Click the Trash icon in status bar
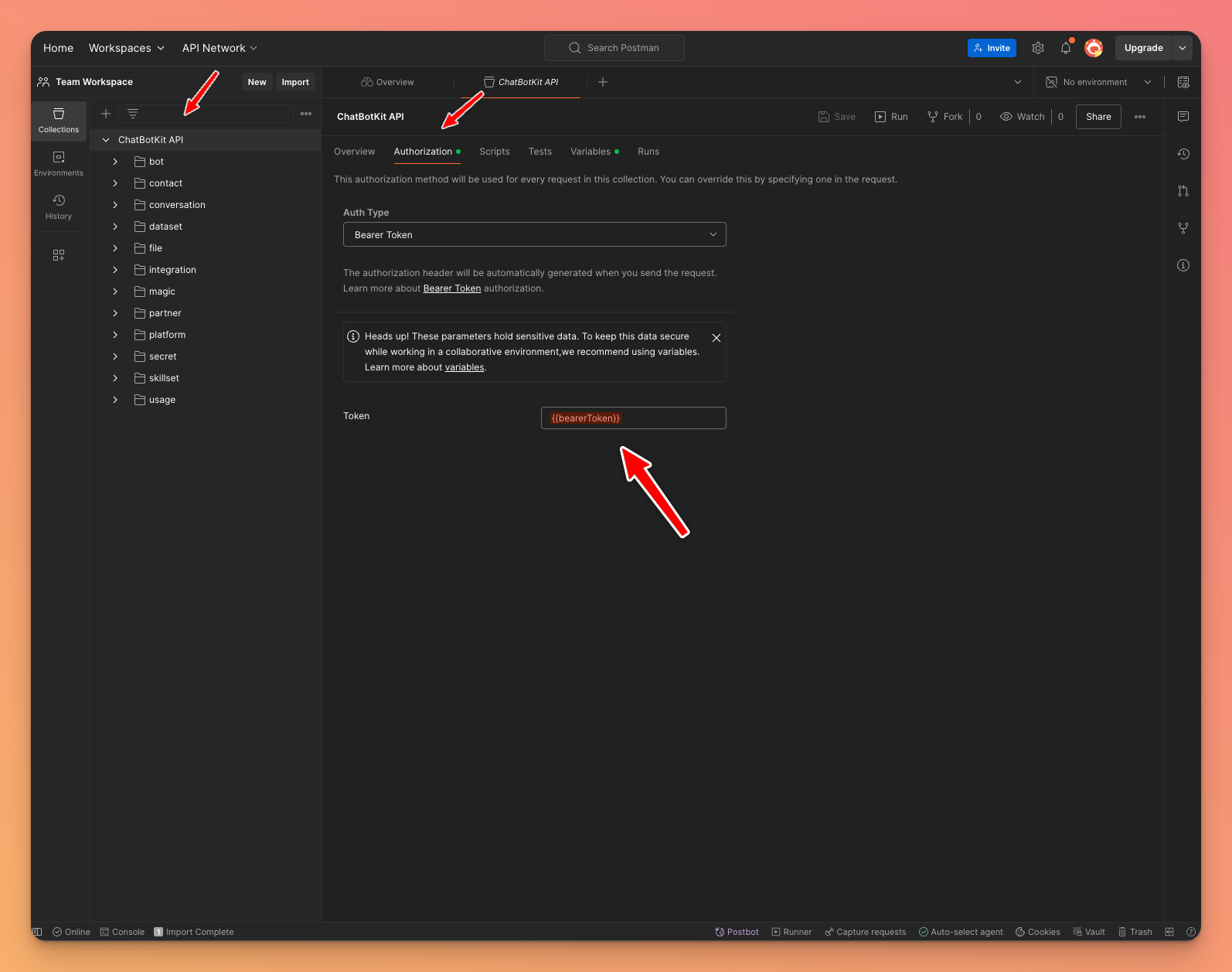 point(1135,932)
